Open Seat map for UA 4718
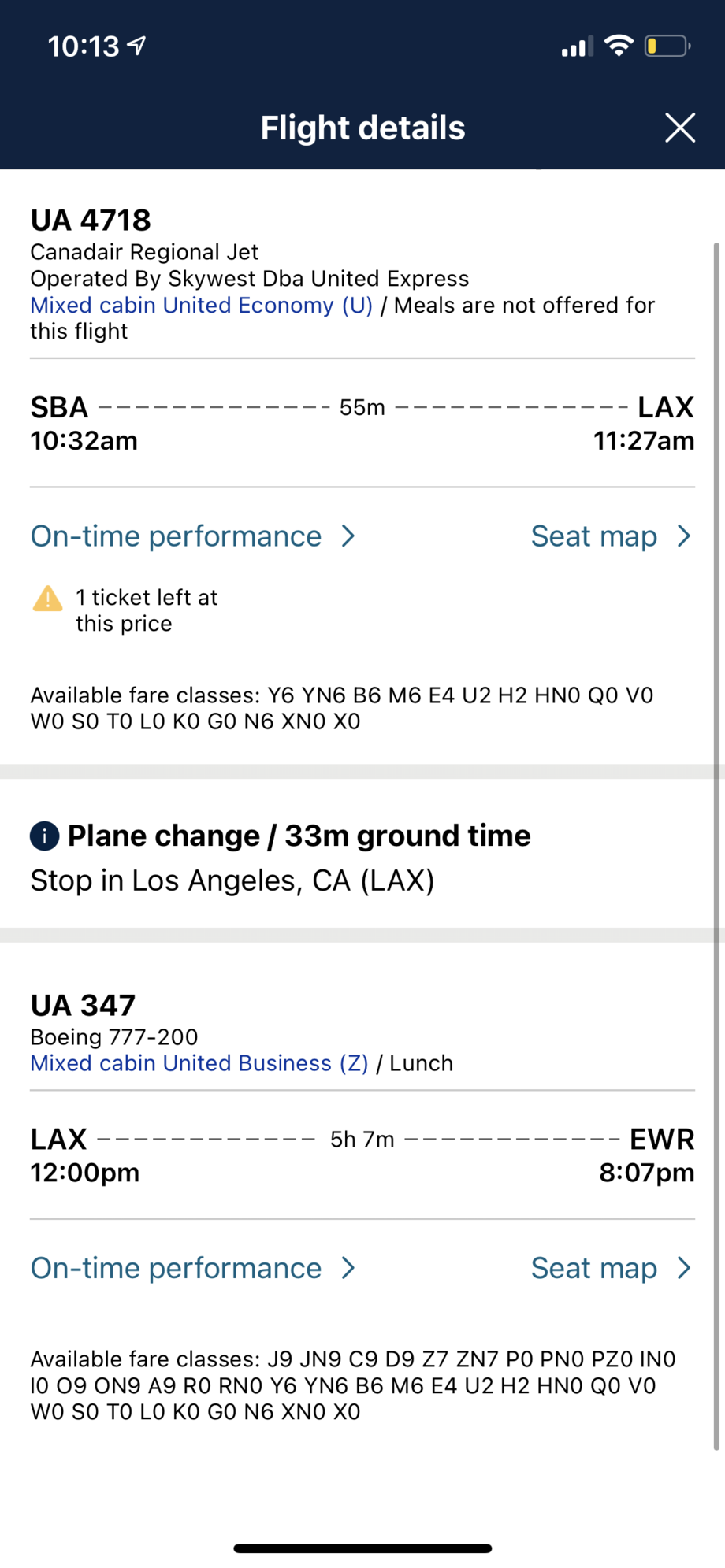The image size is (725, 1568). [x=594, y=536]
